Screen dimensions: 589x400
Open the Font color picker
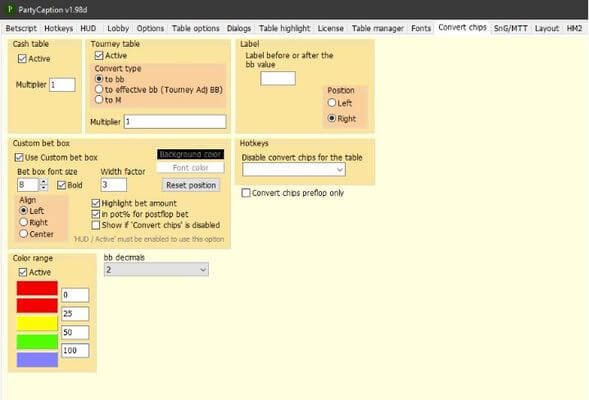click(190, 168)
